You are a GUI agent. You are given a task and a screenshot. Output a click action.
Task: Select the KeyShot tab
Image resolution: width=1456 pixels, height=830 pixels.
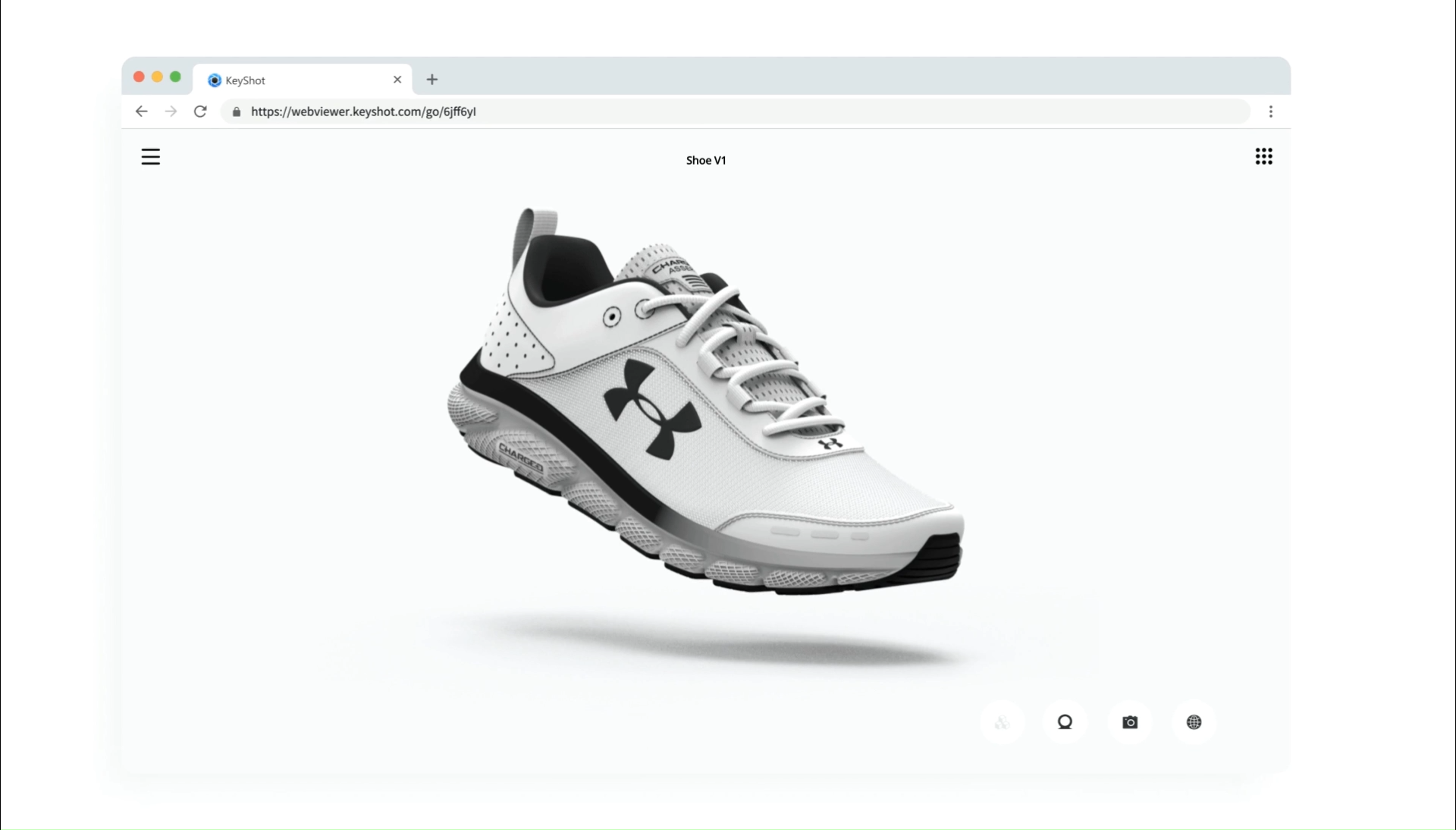point(303,80)
